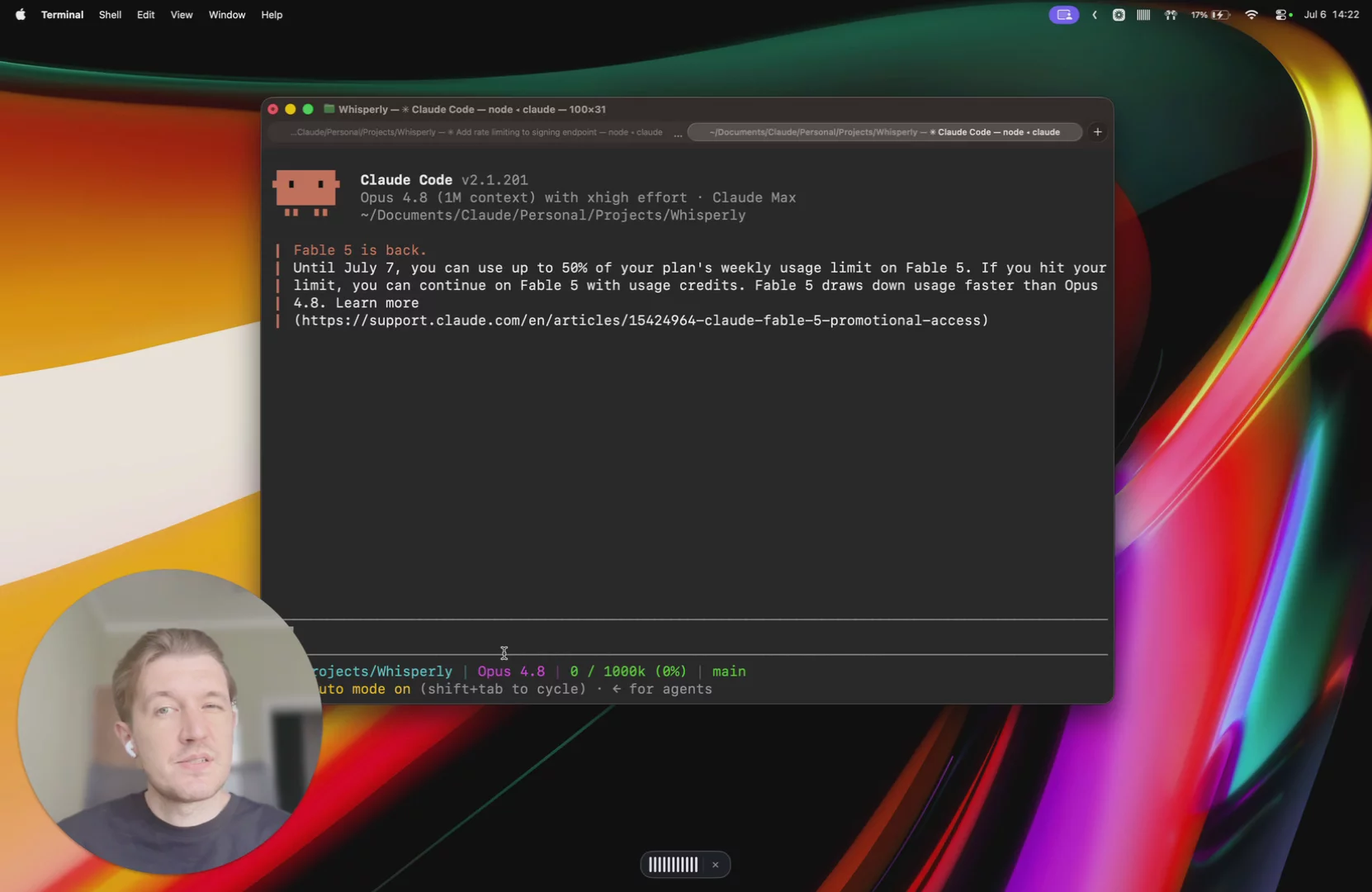The height and width of the screenshot is (892, 1372).
Task: Expand hidden menu bar items chevron
Action: tap(1095, 15)
